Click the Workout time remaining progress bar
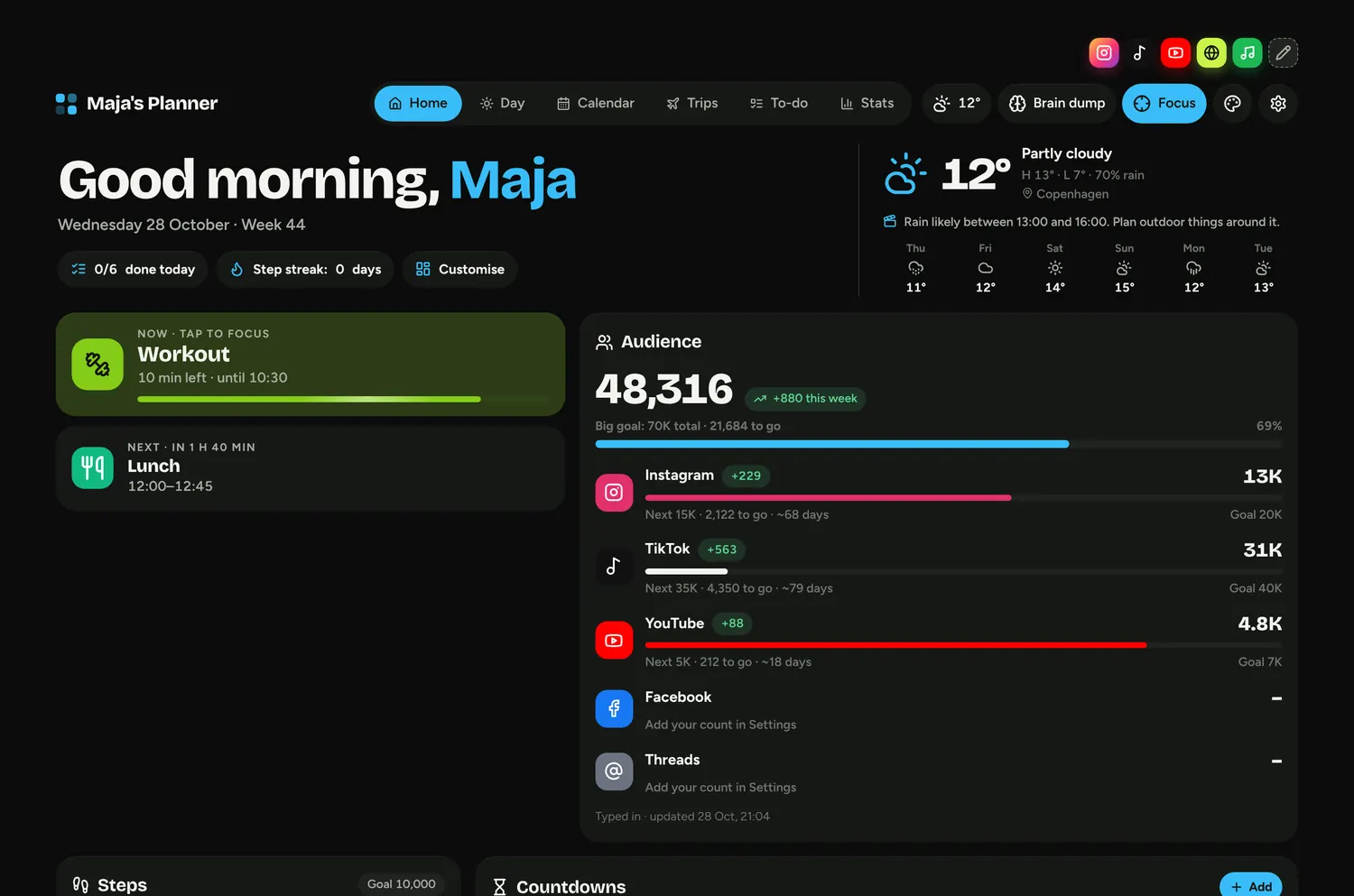The image size is (1354, 896). point(343,399)
